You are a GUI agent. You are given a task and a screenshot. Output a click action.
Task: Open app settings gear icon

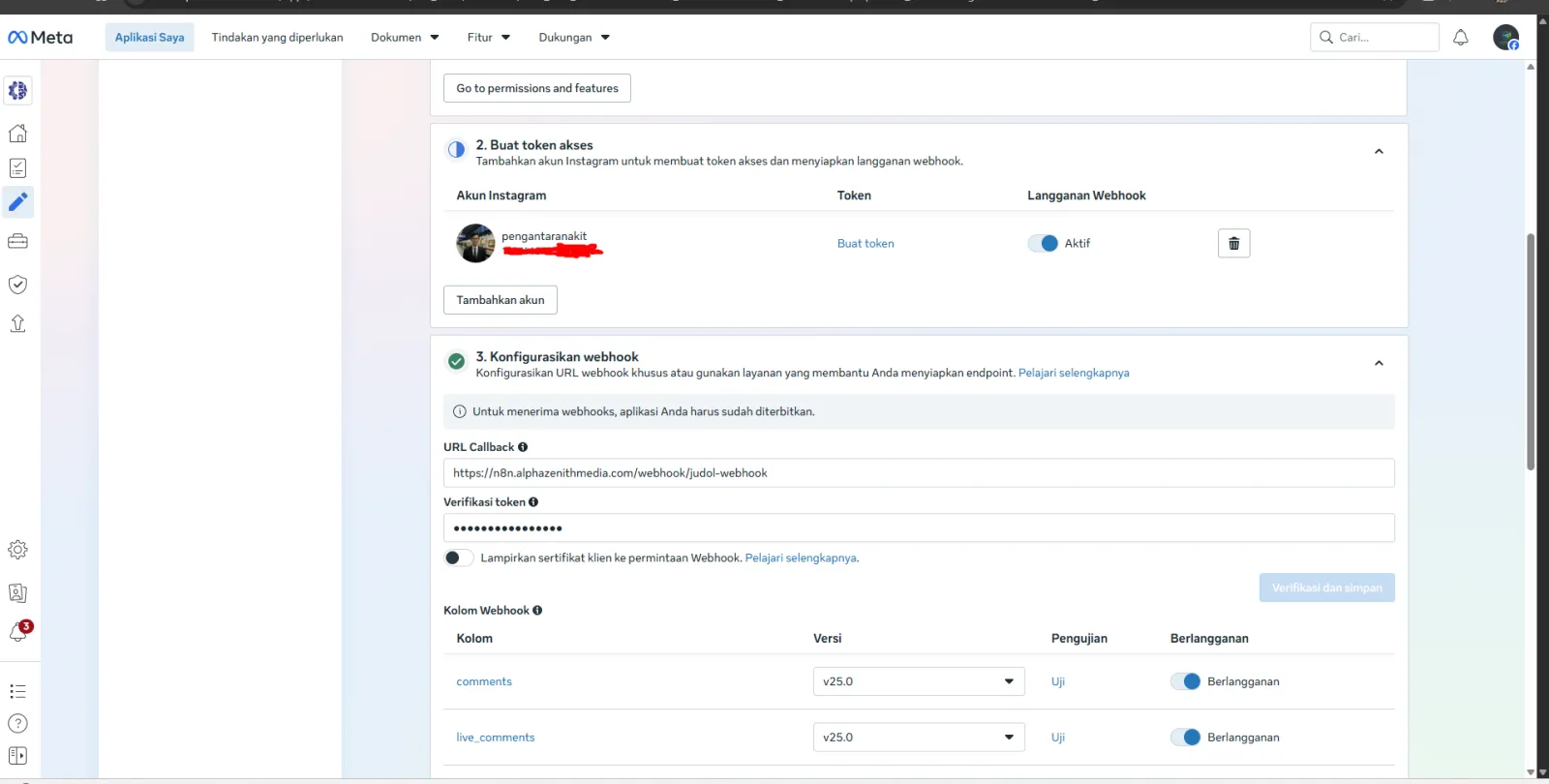pos(17,550)
